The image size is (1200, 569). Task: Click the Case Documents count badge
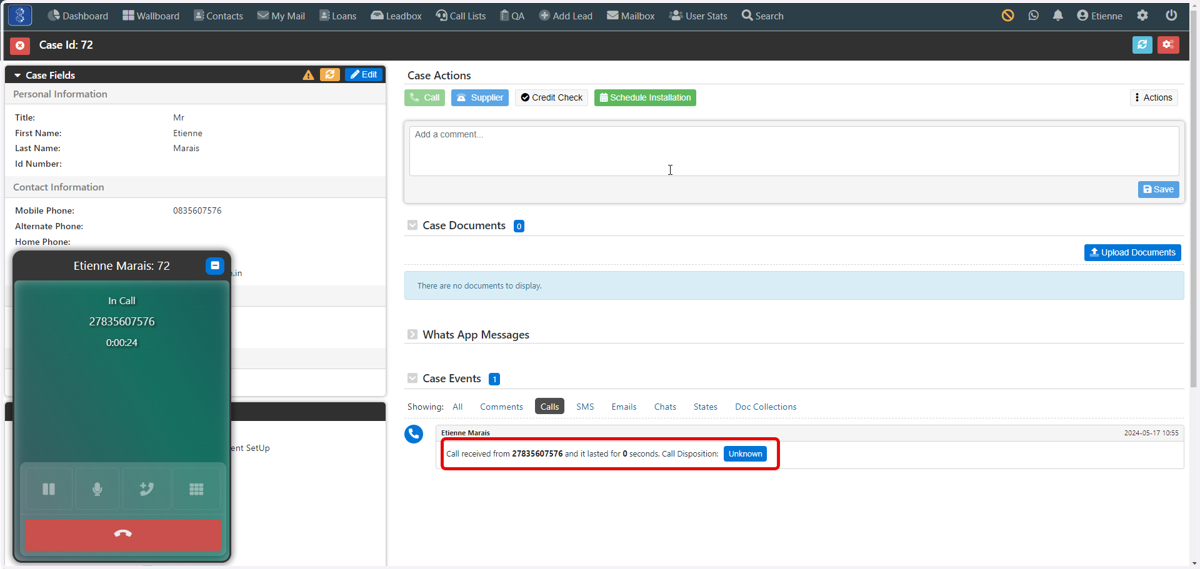tap(519, 226)
